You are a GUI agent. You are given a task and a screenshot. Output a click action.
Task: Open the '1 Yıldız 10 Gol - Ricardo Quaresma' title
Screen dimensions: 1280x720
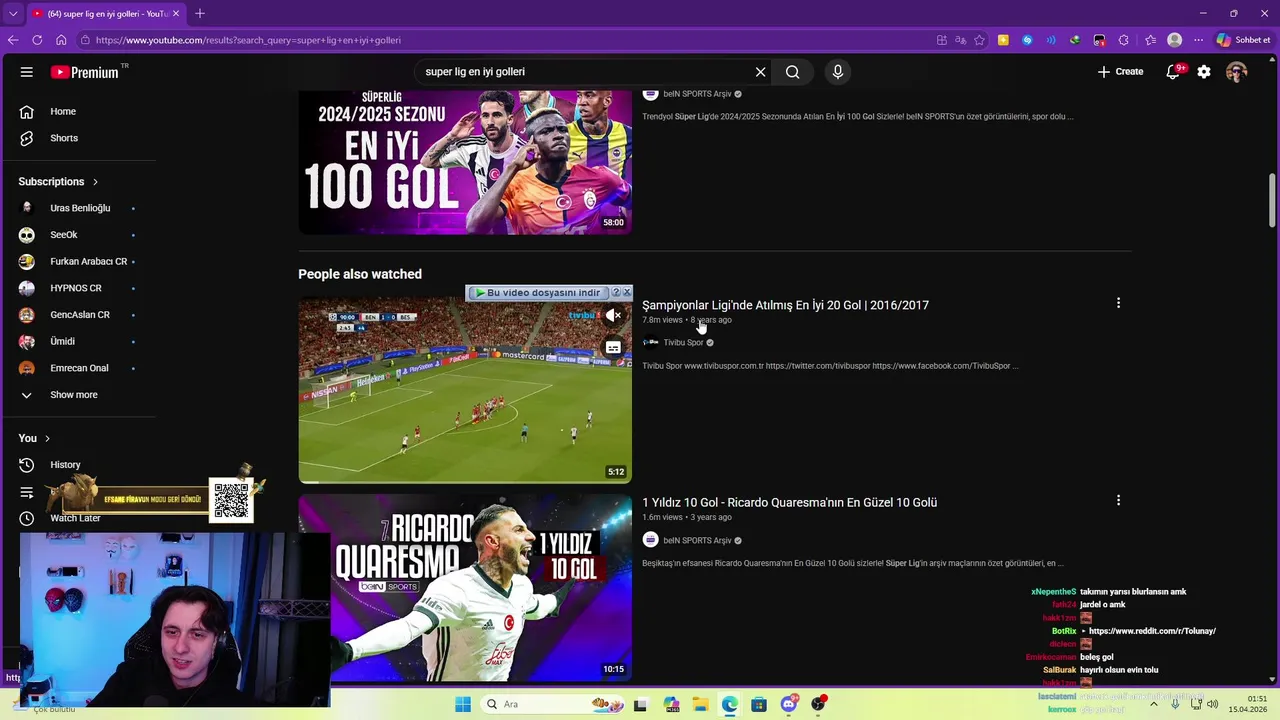[789, 502]
